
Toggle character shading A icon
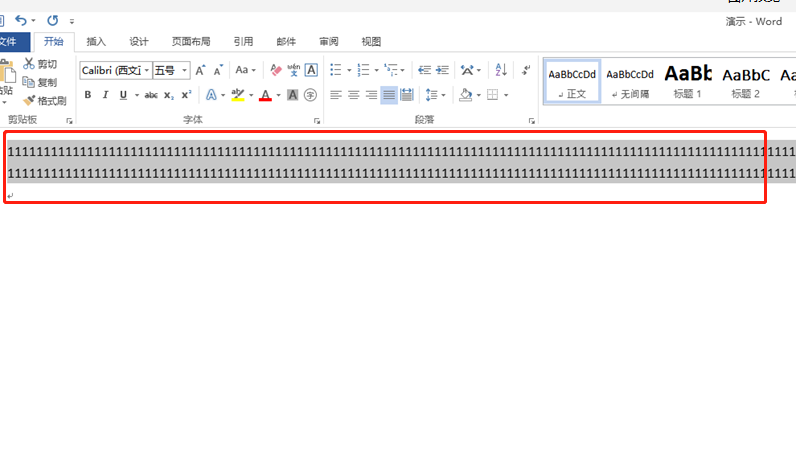[292, 95]
